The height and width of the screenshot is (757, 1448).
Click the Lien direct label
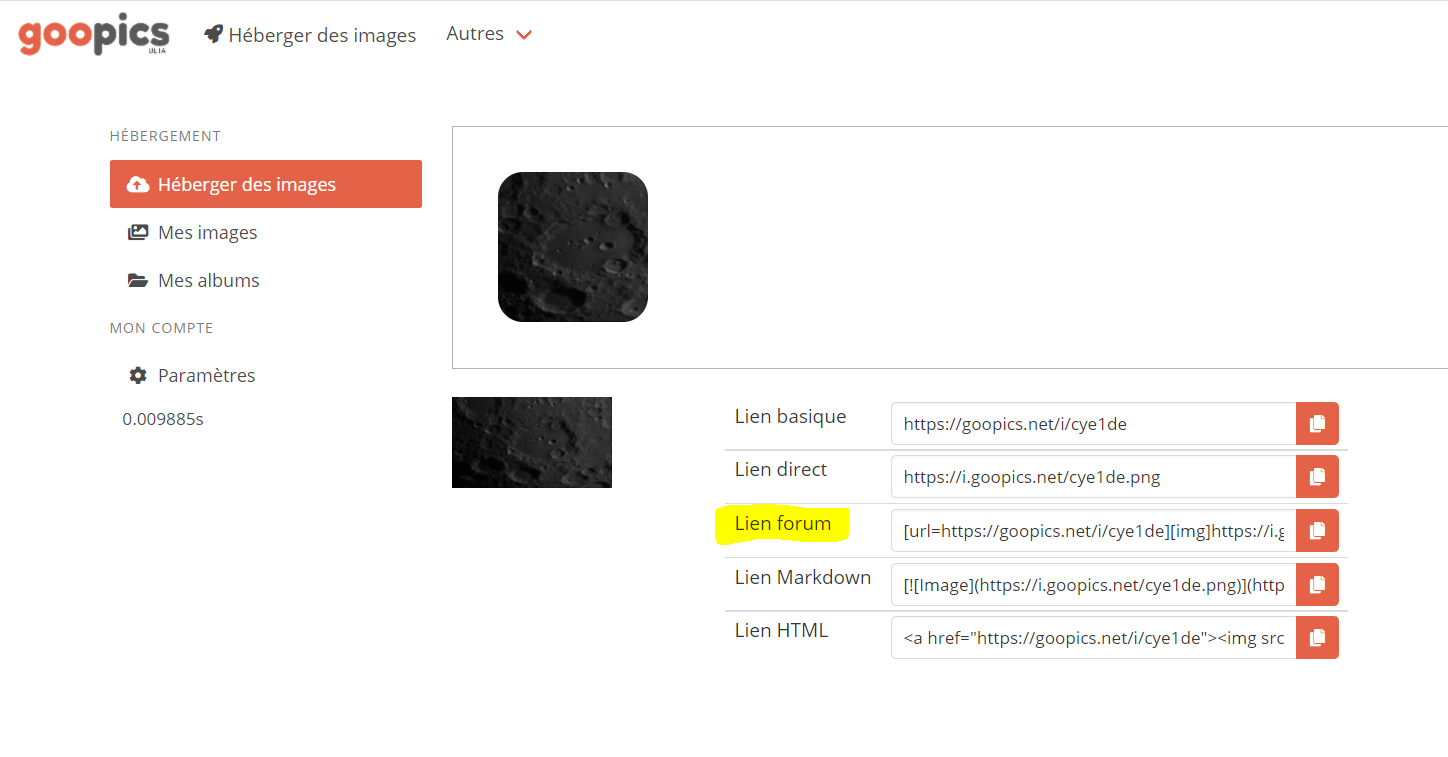point(781,469)
